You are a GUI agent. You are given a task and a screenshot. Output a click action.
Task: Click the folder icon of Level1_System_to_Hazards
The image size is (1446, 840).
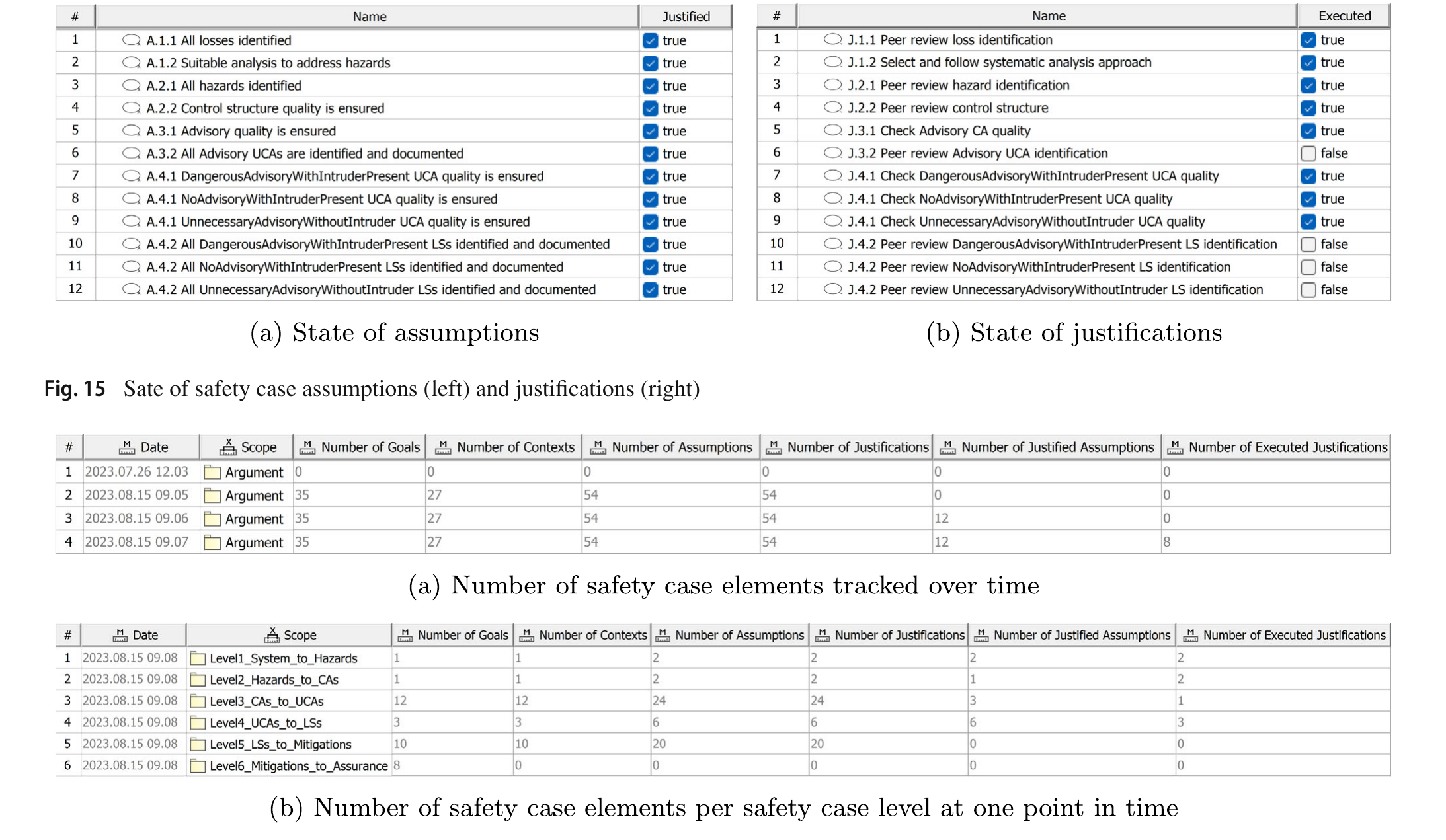click(x=198, y=658)
